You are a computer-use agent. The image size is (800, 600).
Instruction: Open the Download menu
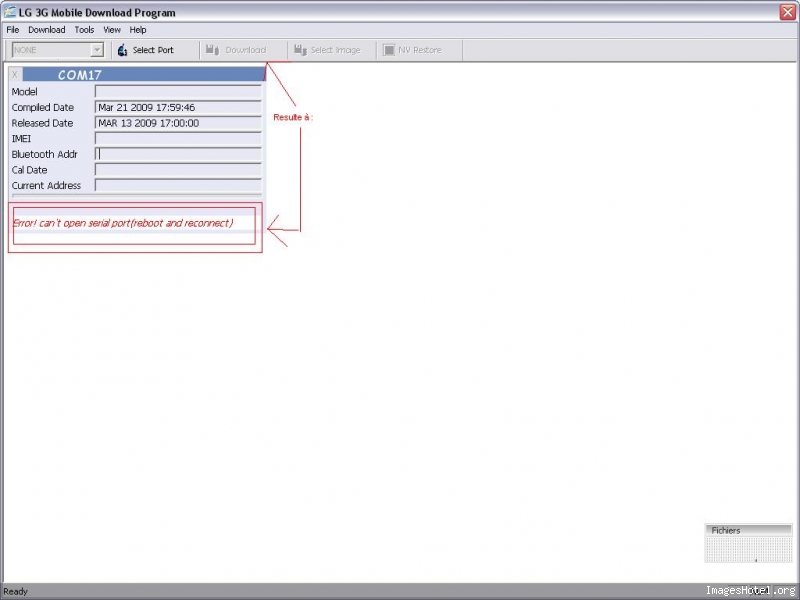point(46,30)
